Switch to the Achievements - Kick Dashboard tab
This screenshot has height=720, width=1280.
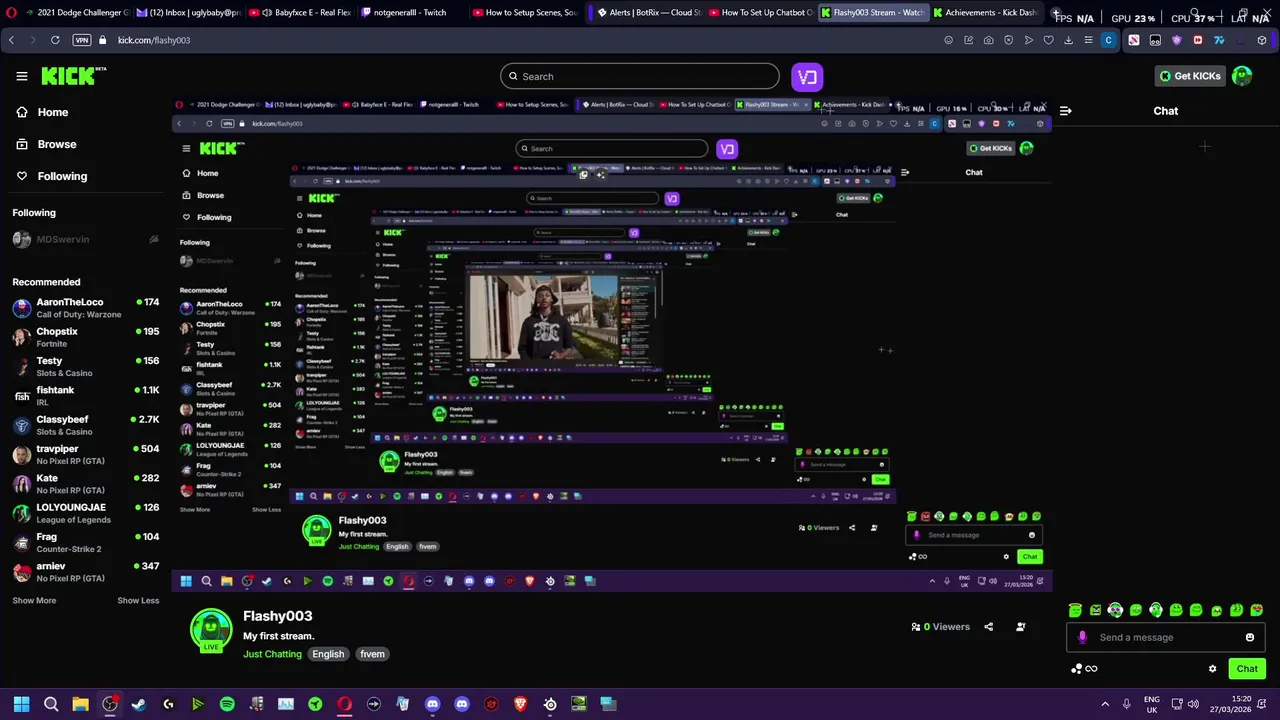tap(984, 12)
